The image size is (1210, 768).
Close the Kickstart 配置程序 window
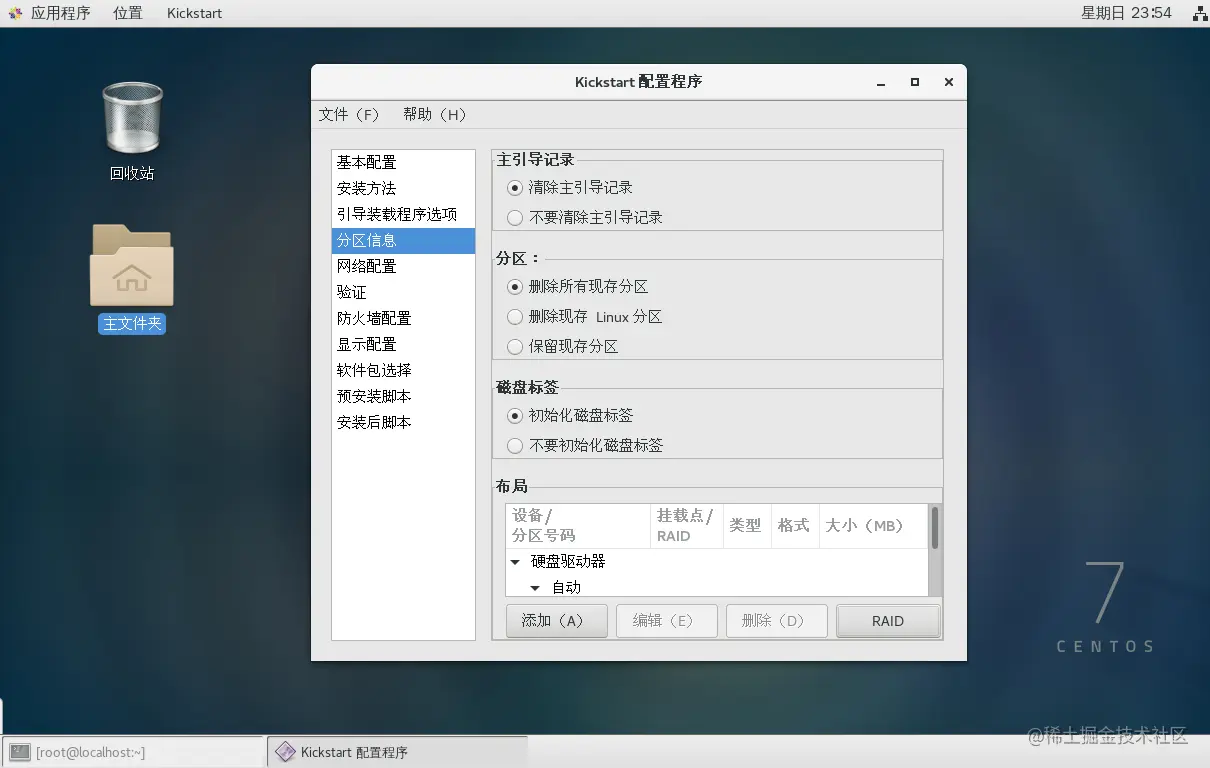point(948,82)
